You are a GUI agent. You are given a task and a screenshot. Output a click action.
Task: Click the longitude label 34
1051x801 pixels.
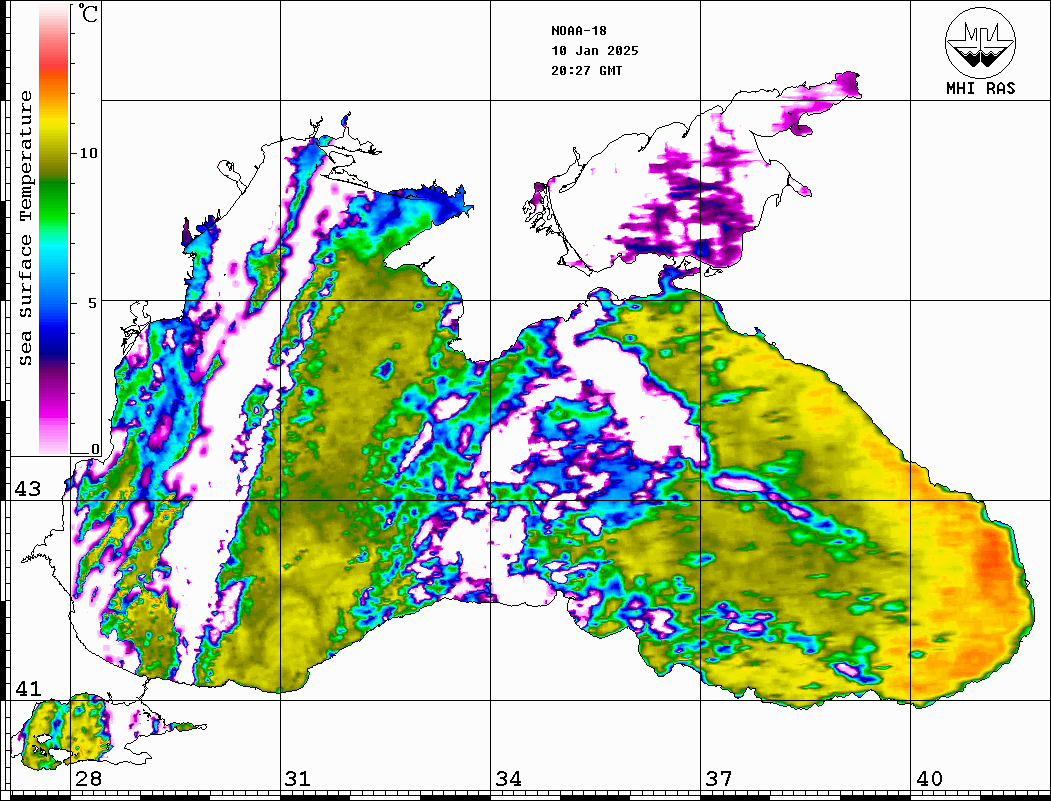pos(508,779)
